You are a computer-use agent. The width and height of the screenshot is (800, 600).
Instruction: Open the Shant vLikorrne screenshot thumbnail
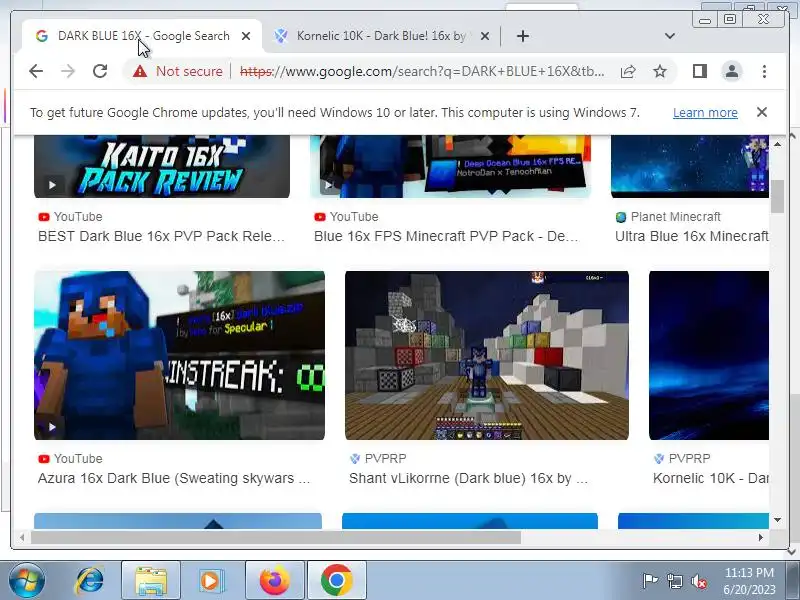(487, 355)
